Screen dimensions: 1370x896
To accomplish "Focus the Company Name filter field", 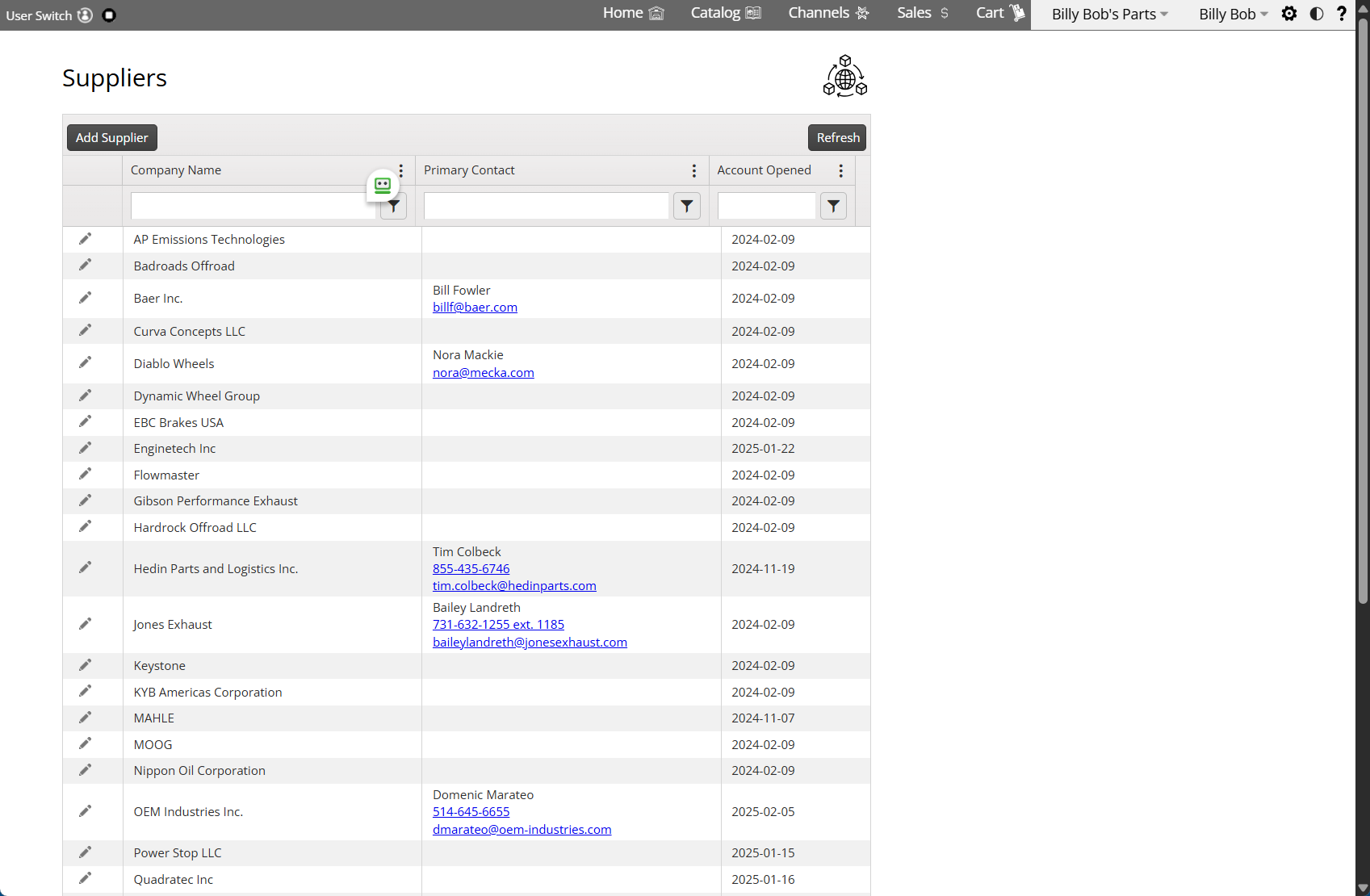I will (253, 206).
